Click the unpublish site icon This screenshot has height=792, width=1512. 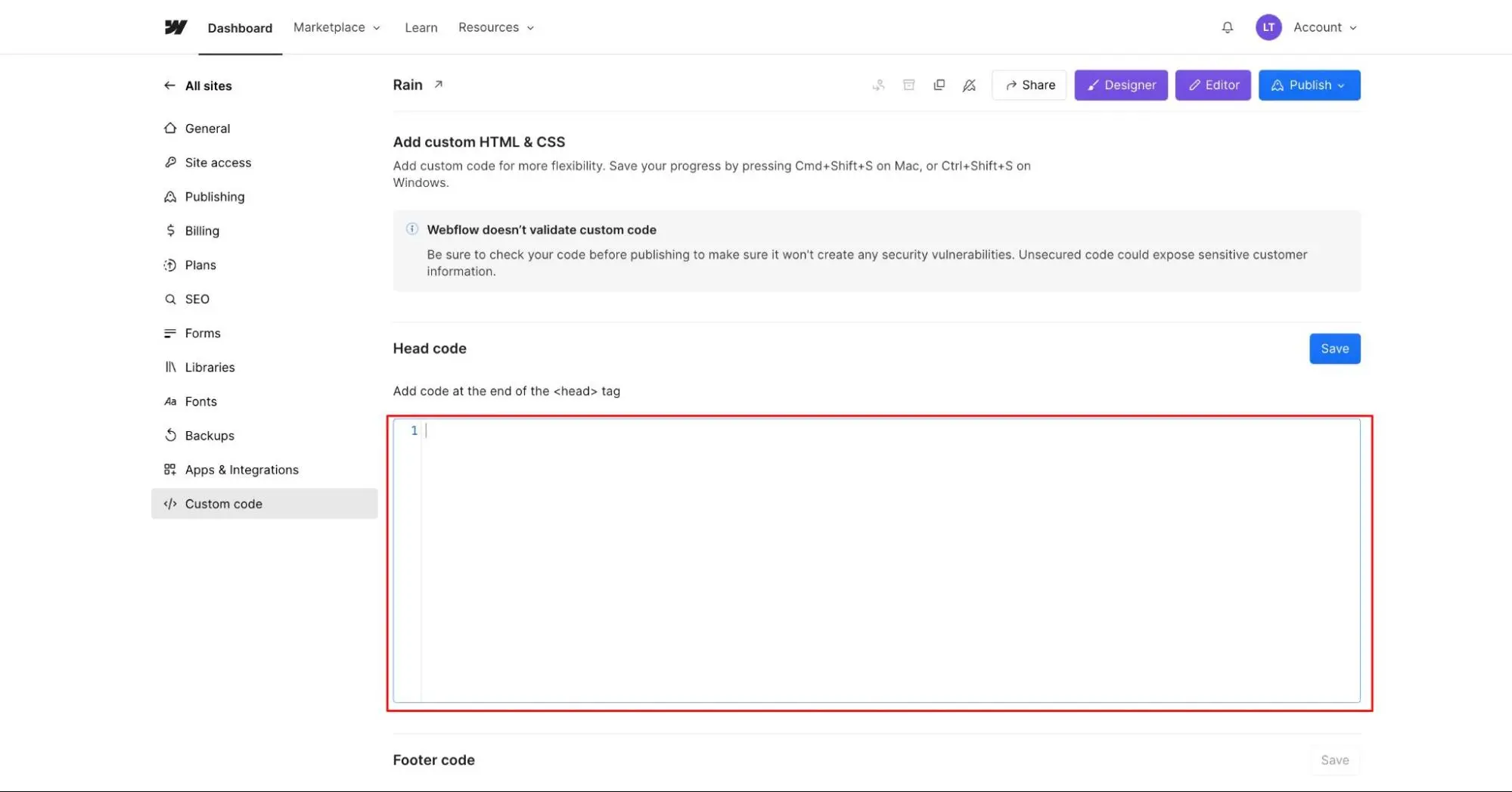(969, 85)
